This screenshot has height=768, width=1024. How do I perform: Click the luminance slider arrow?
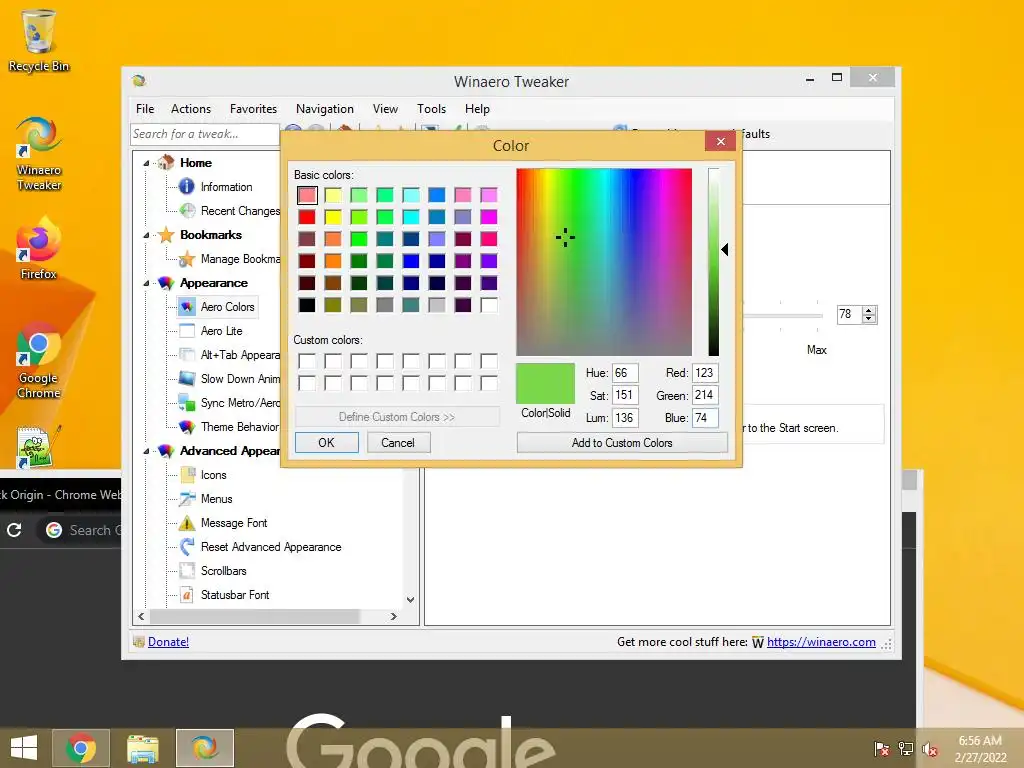click(725, 249)
